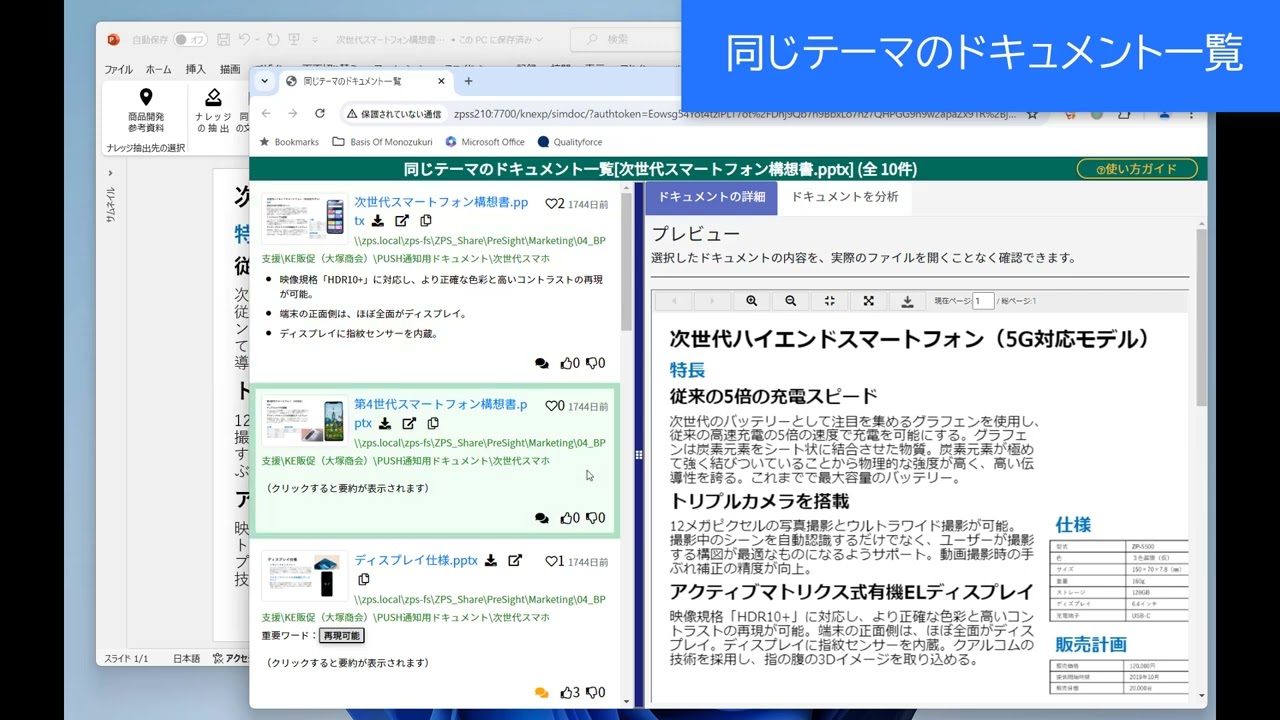The image size is (1280, 720).
Task: Click the 現在ページ page number input field
Action: (983, 300)
